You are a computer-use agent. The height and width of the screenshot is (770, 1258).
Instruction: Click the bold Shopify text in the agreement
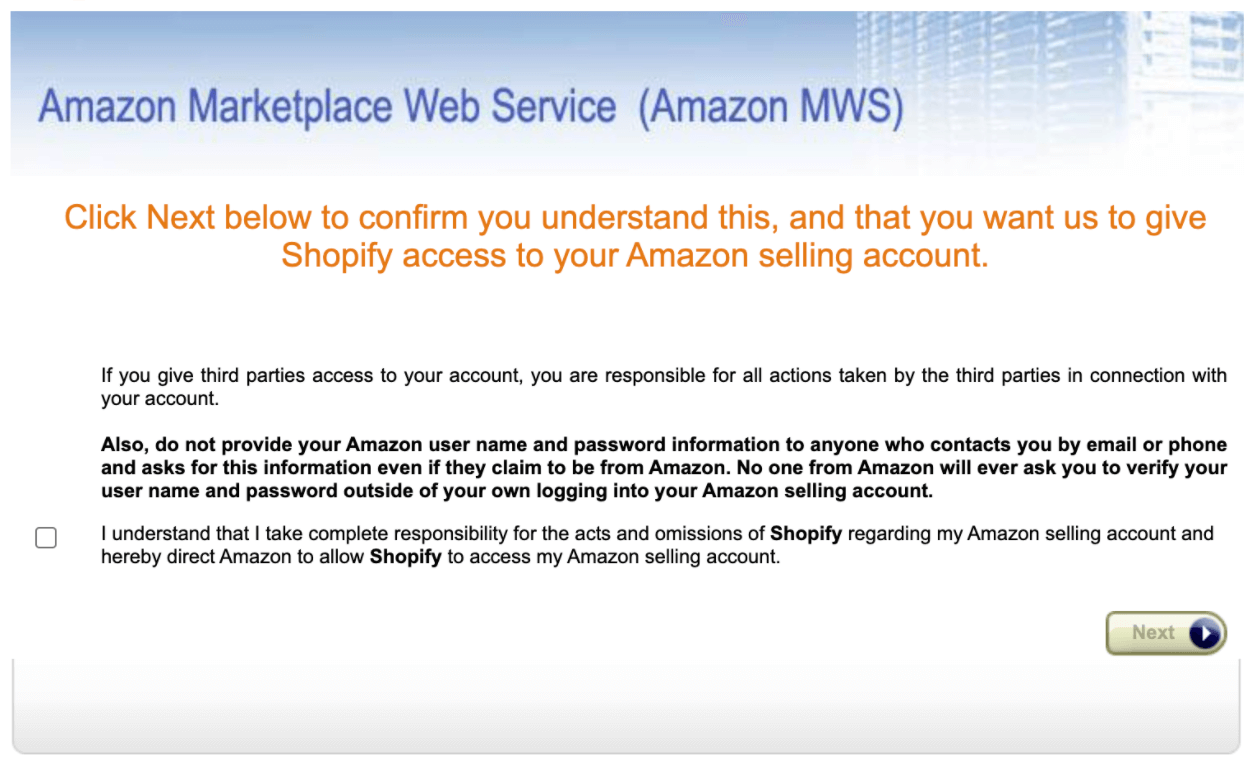[806, 534]
